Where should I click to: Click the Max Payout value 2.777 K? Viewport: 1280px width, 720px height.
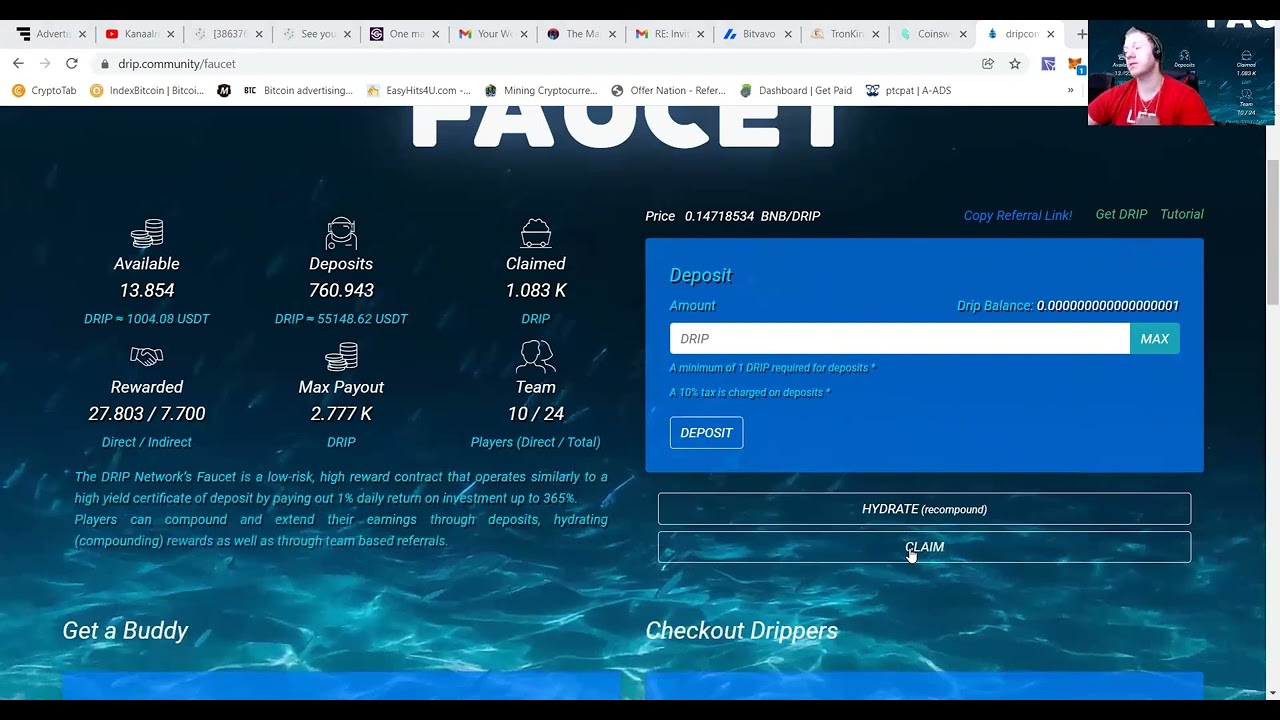[x=341, y=413]
